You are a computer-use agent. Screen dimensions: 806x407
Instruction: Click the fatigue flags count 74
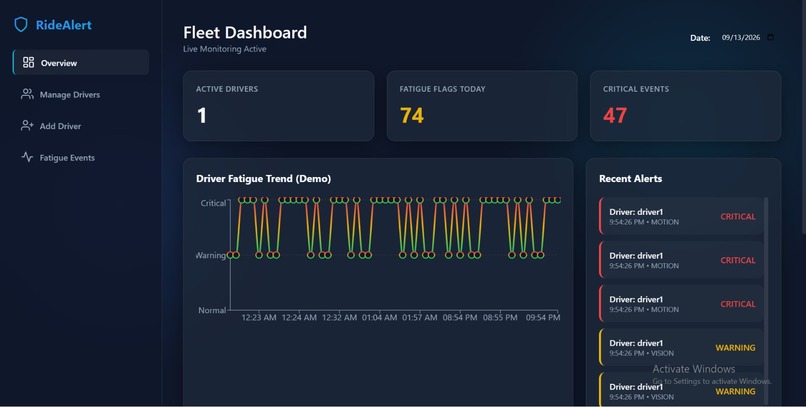point(412,115)
